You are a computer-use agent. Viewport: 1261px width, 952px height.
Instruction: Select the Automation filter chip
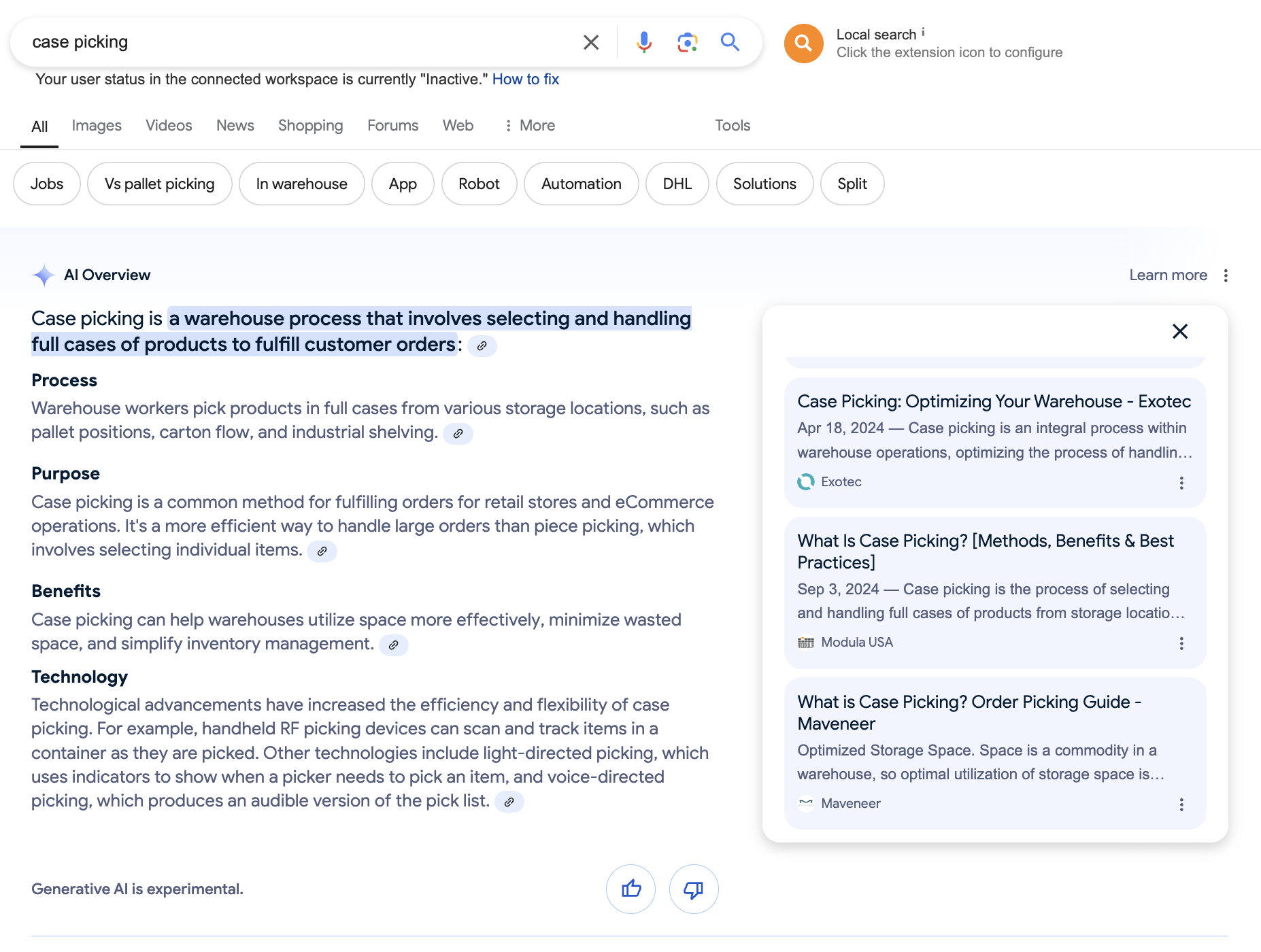tap(582, 184)
